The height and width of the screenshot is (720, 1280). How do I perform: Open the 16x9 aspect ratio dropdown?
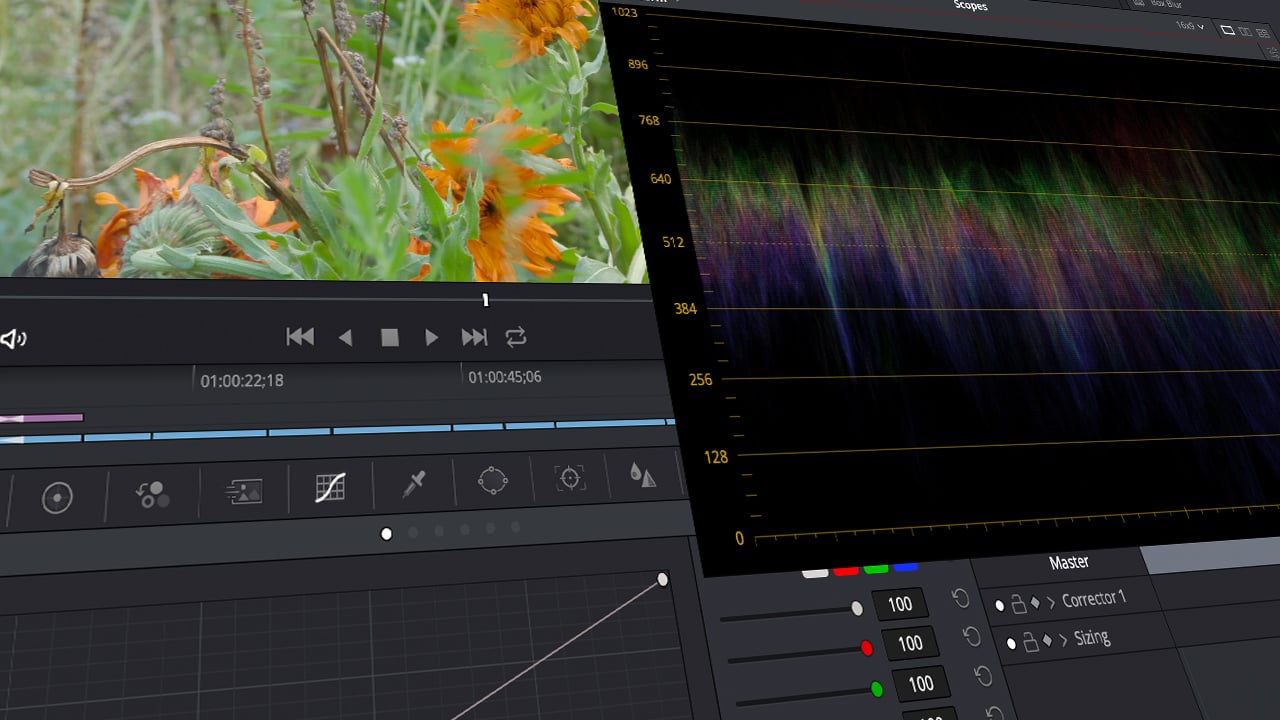pos(1189,27)
